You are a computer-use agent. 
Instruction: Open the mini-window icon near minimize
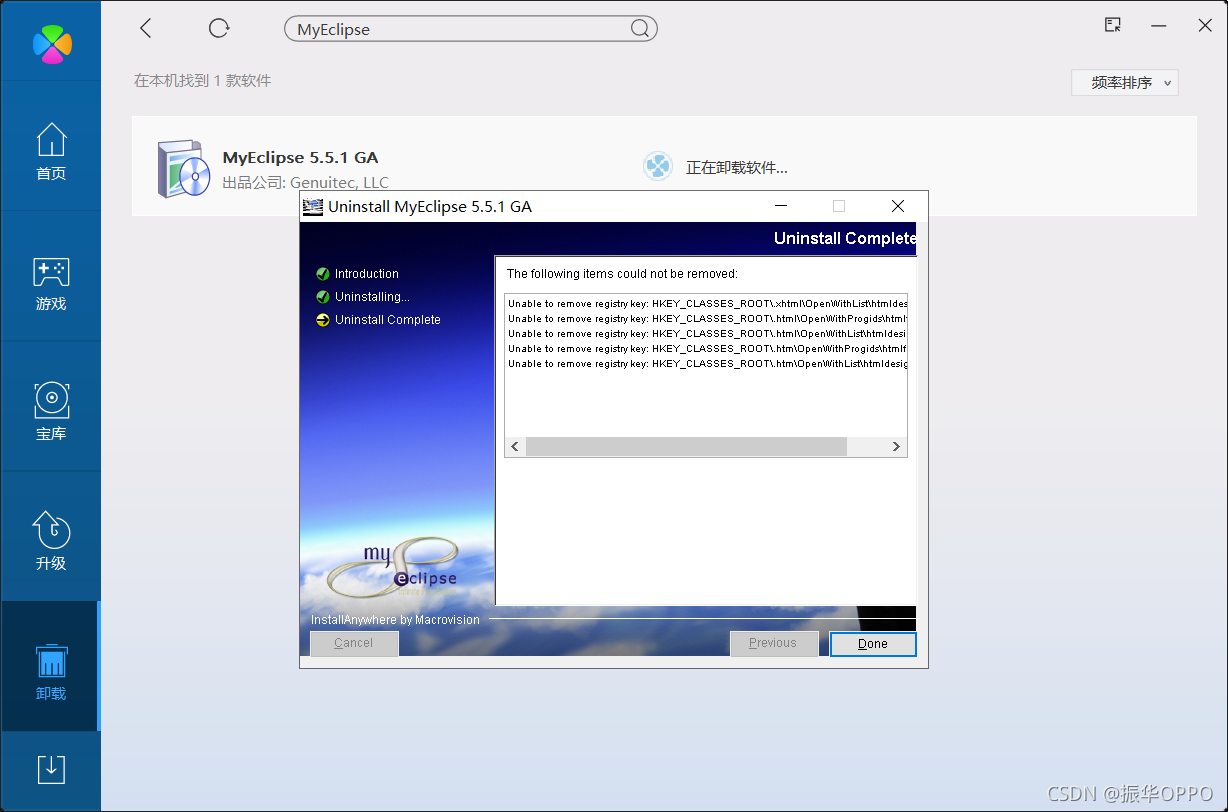point(1112,26)
